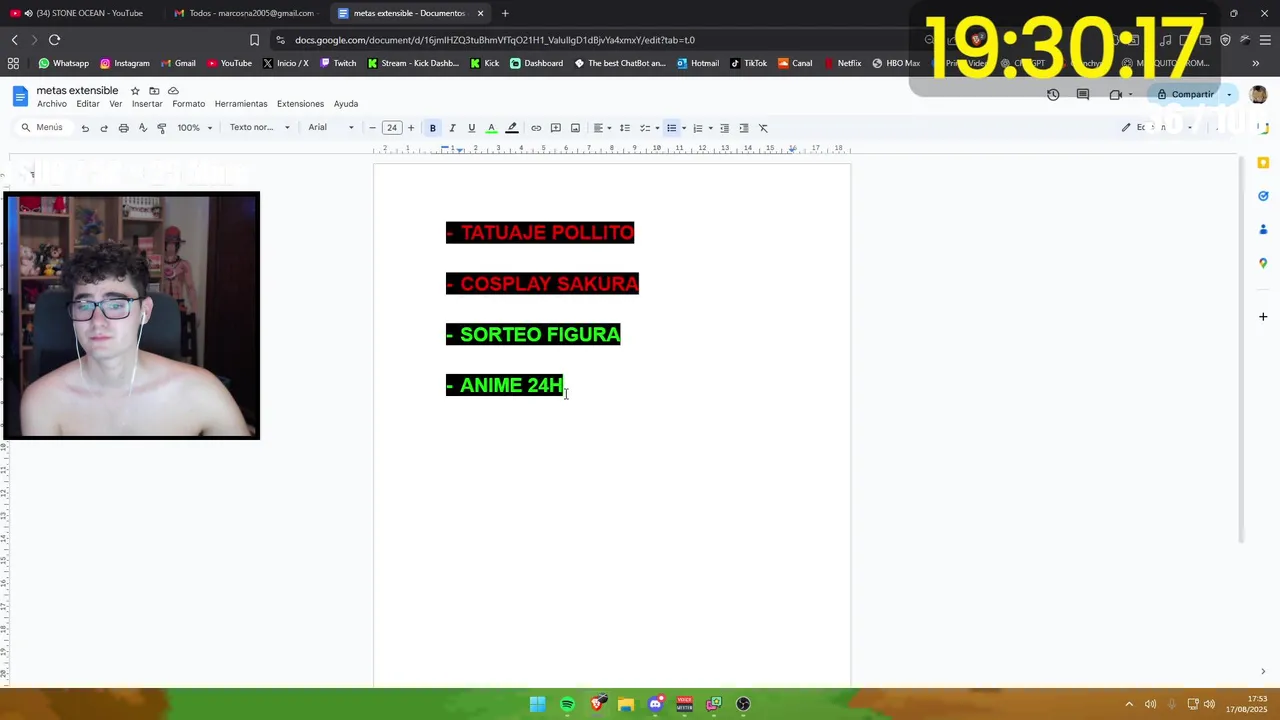Open the editing mode dropdown
The image size is (1280, 720).
(x=1156, y=128)
